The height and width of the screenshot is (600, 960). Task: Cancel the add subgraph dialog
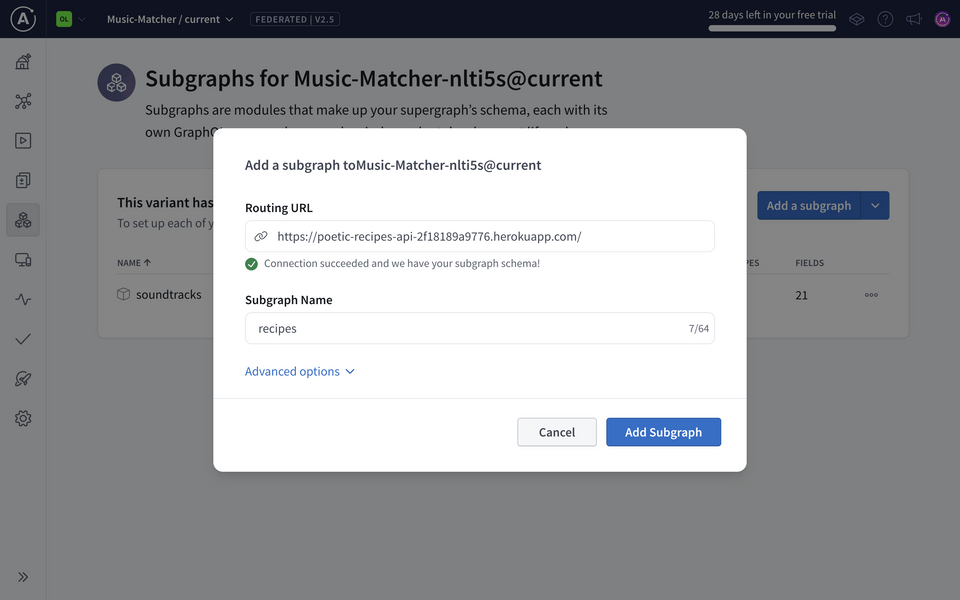click(556, 432)
